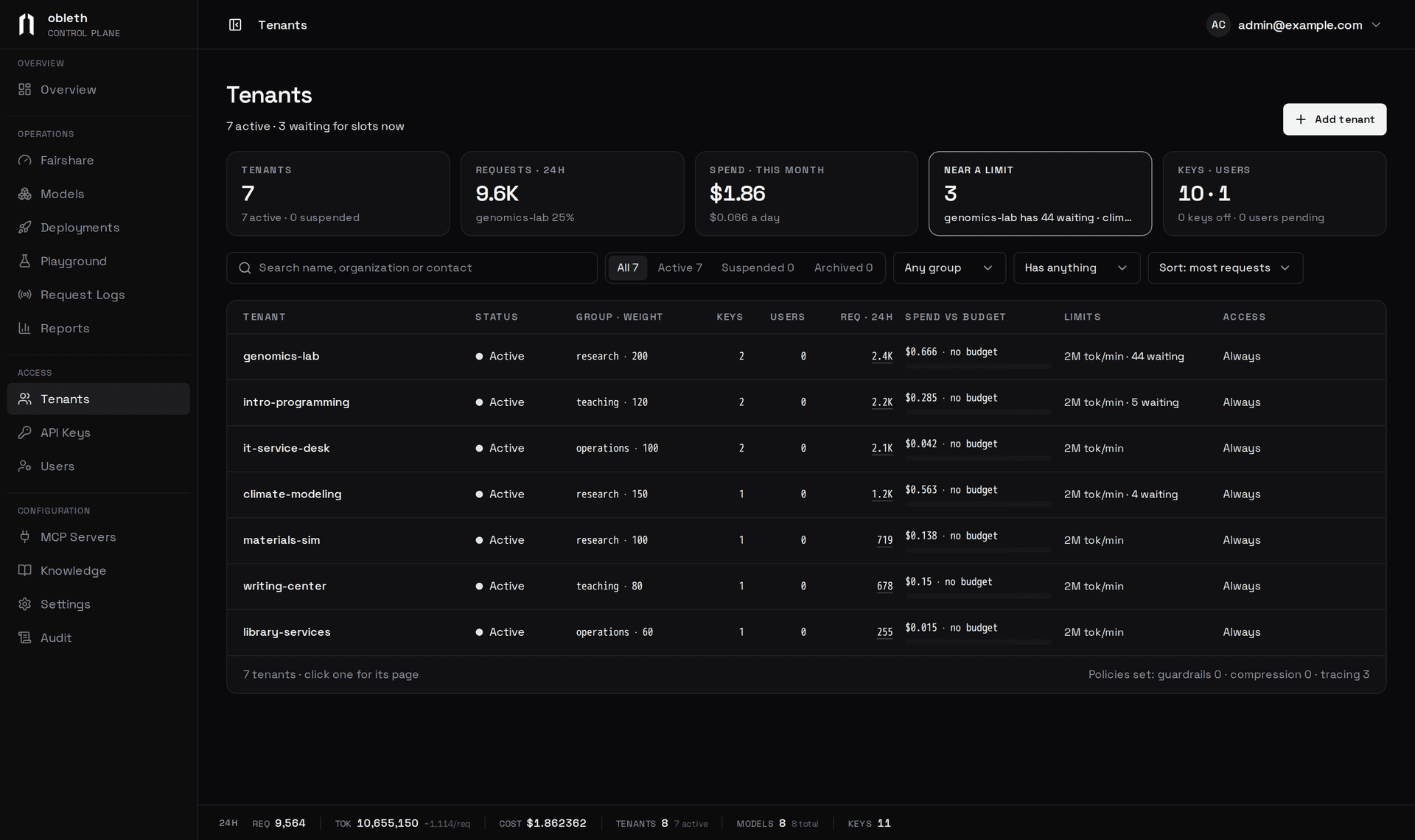Click the it-service-desk tenant name
Viewport: 1415px width, 840px height.
pos(287,448)
